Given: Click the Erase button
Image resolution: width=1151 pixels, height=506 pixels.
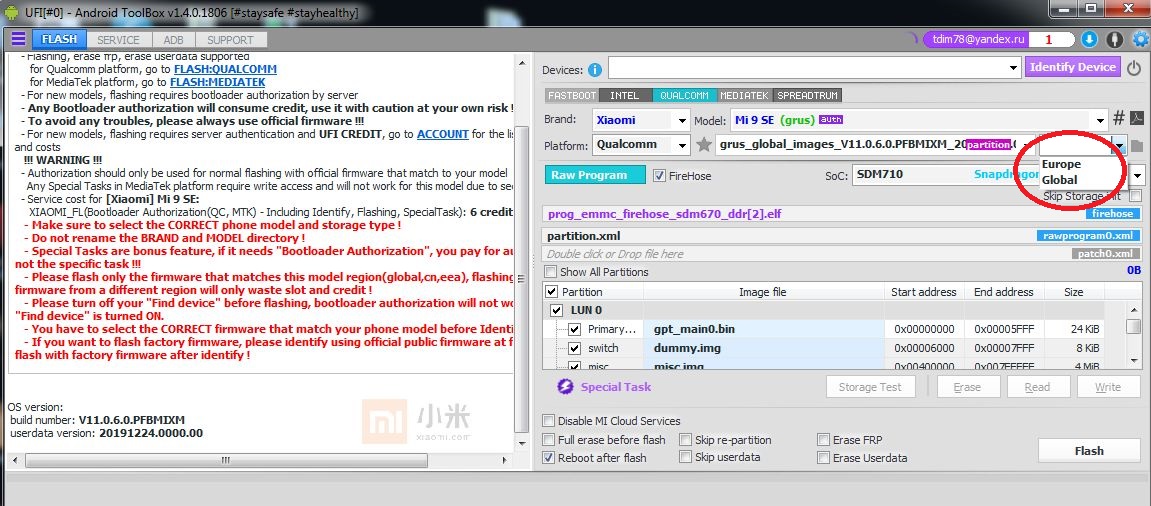Looking at the screenshot, I should 967,387.
